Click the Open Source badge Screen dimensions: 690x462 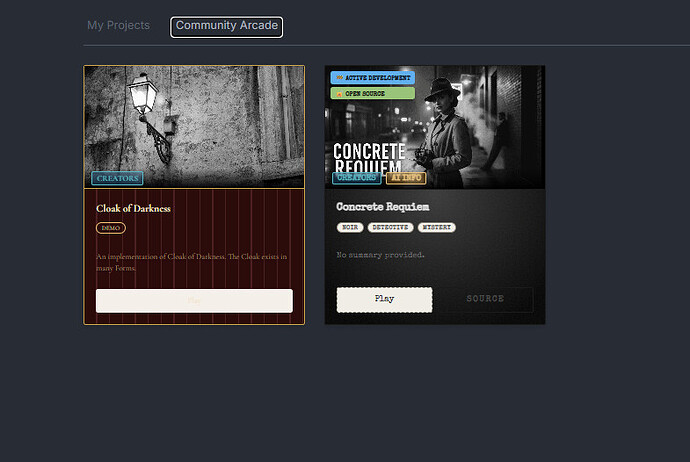tap(372, 93)
